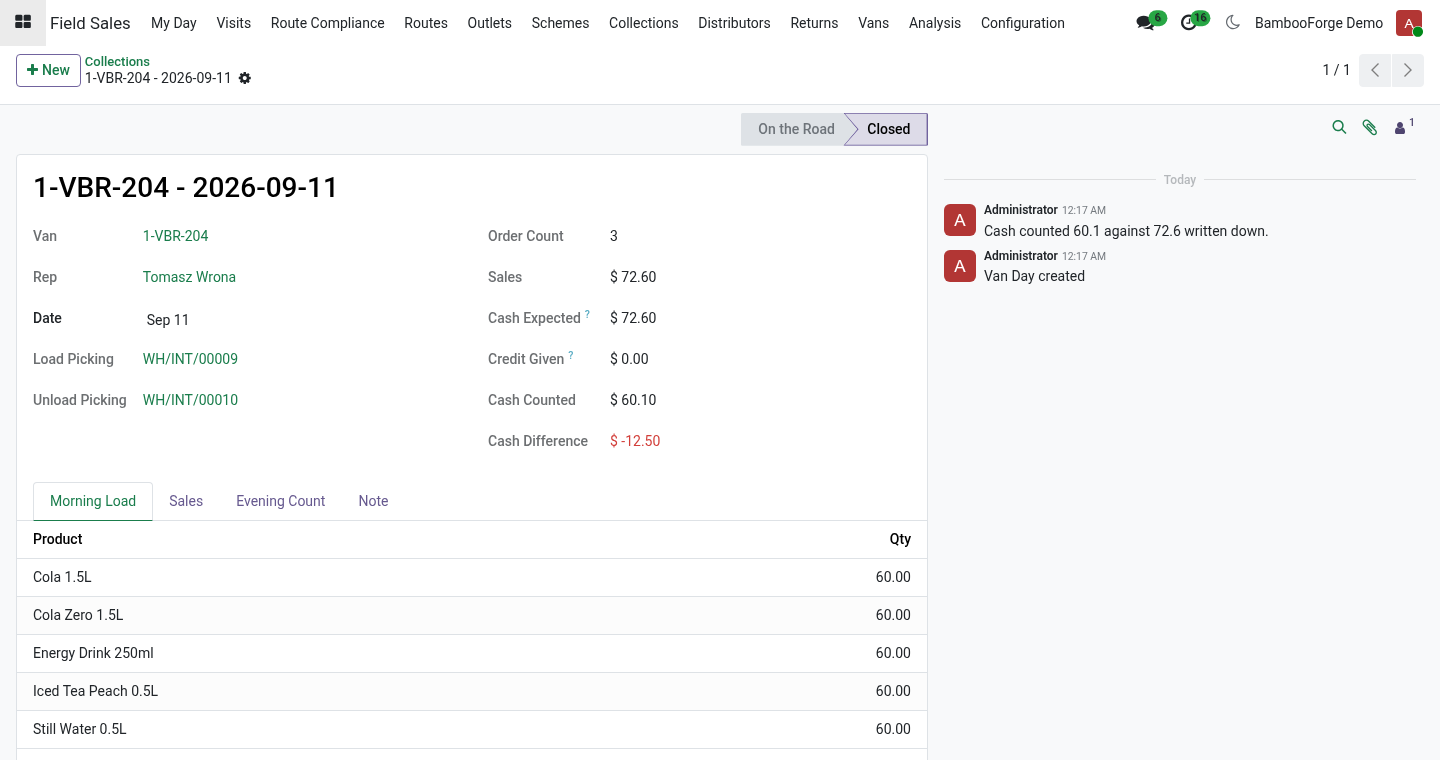Open the activities clock icon
This screenshot has height=760, width=1440.
pos(1188,23)
